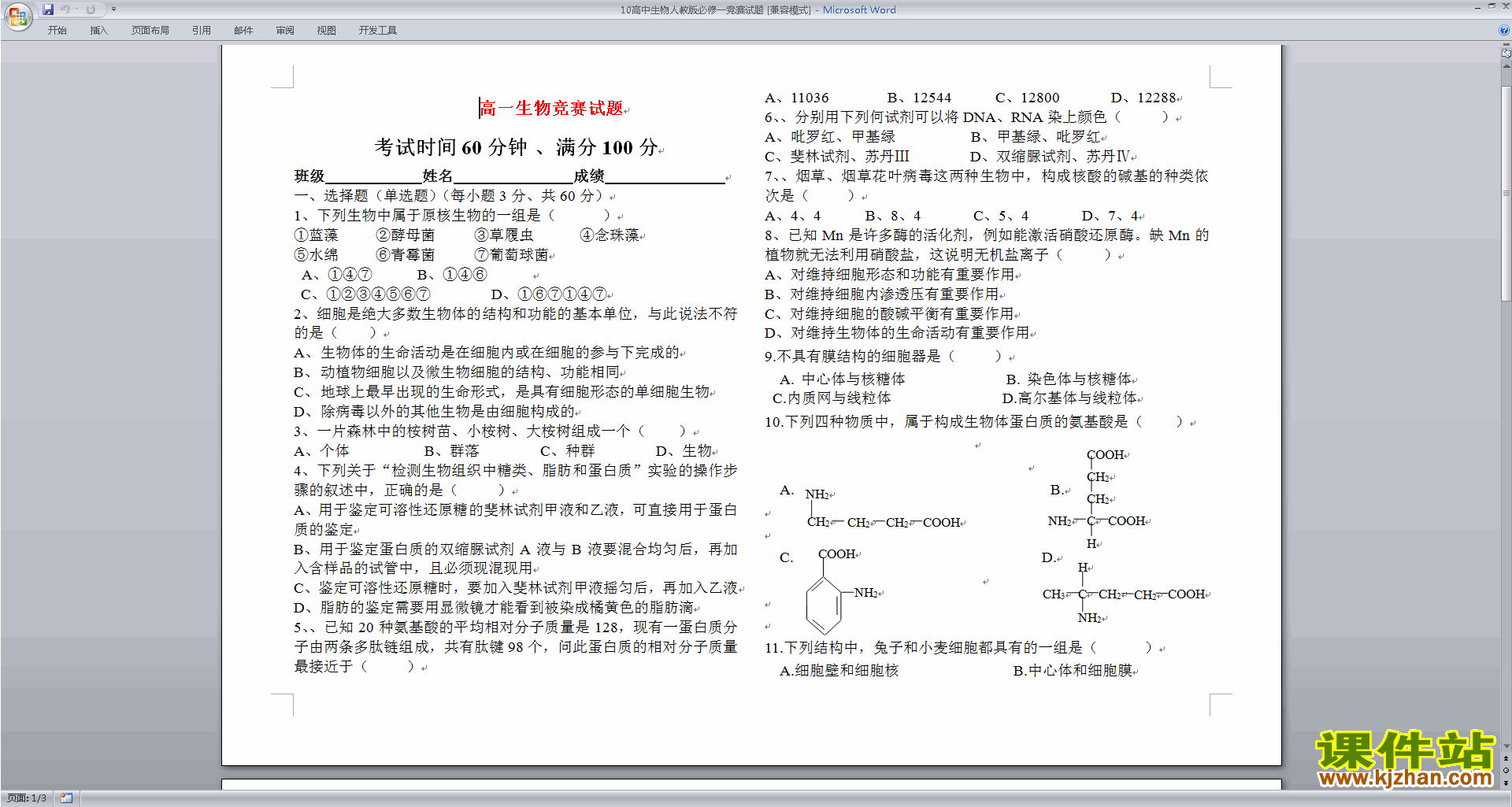Click the 成绩 blank field
Screen dimensions: 1512x807
pos(665,176)
